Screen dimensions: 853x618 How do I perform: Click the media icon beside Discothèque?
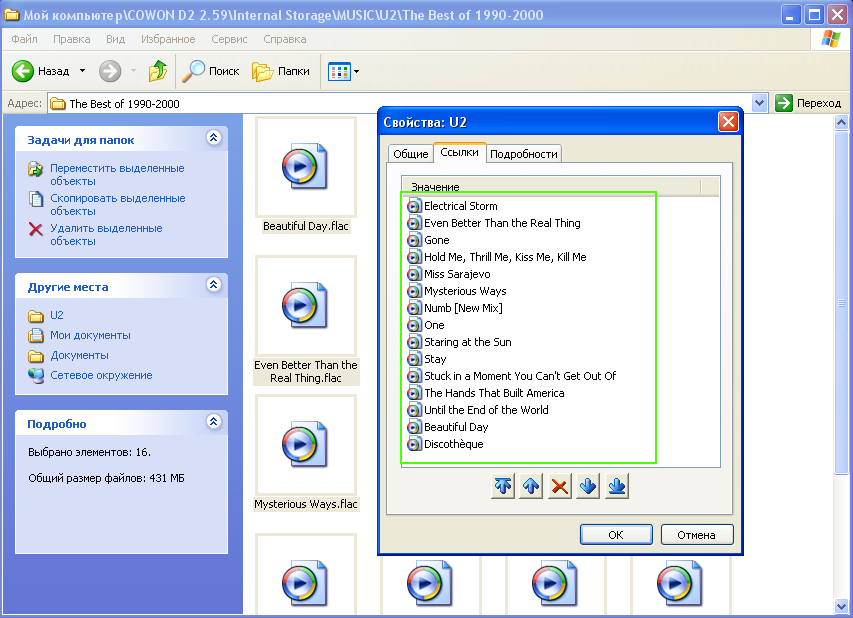click(414, 444)
